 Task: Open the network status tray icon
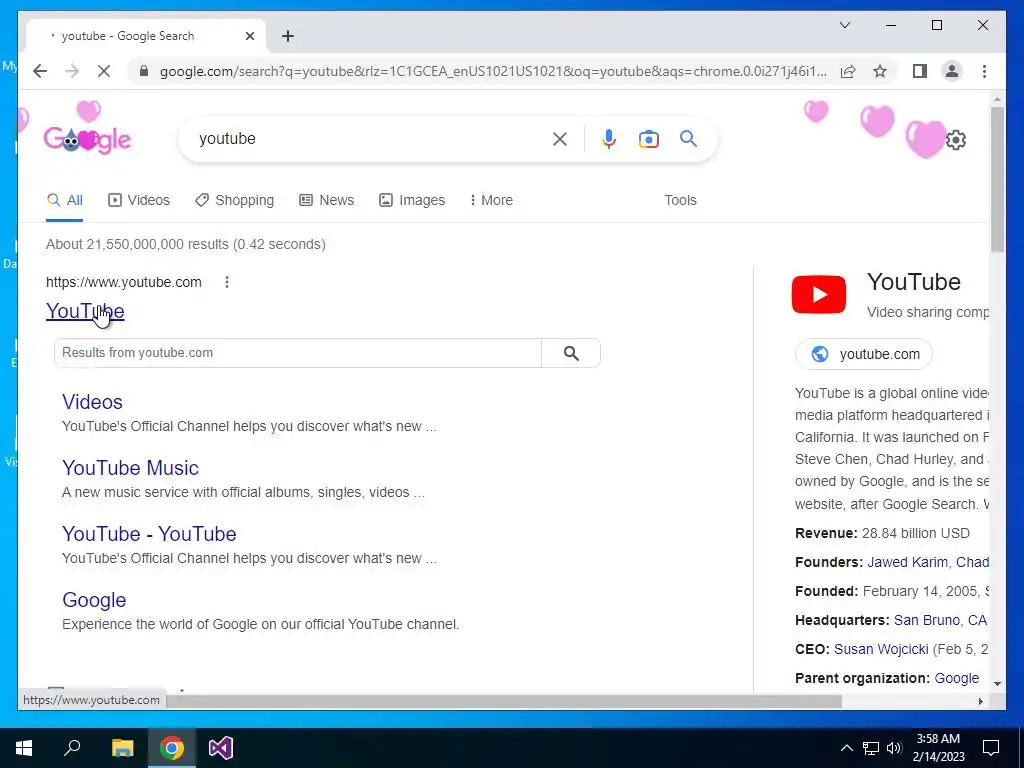point(871,748)
